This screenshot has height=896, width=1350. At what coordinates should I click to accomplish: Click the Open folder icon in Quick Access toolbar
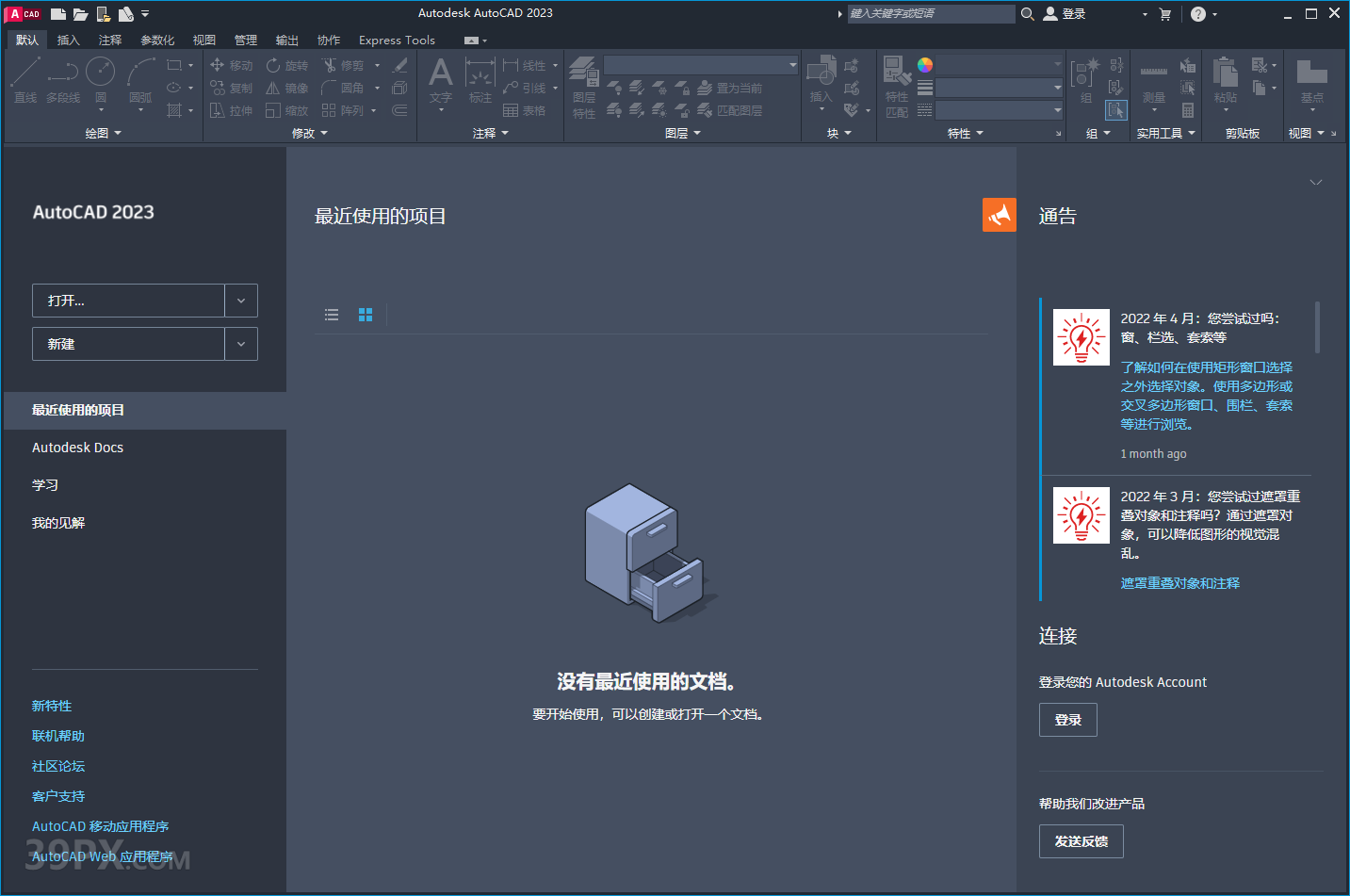point(81,14)
